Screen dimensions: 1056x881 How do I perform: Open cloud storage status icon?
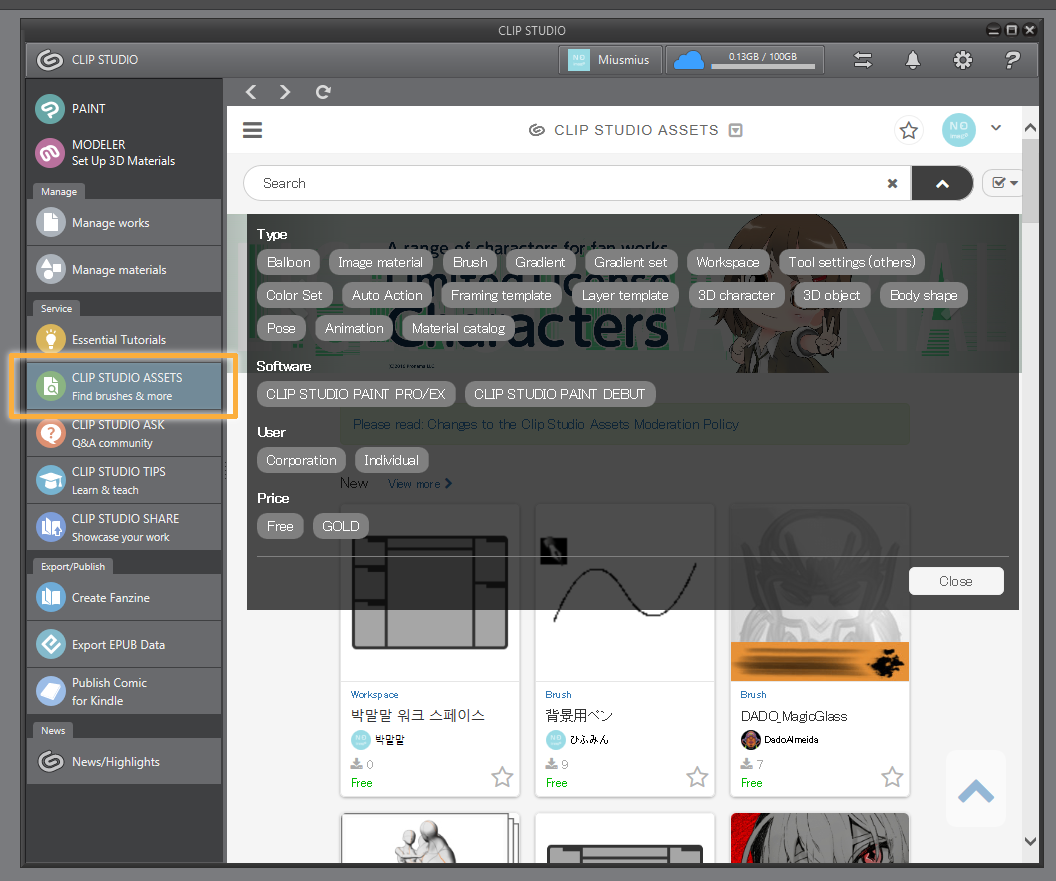pos(689,60)
